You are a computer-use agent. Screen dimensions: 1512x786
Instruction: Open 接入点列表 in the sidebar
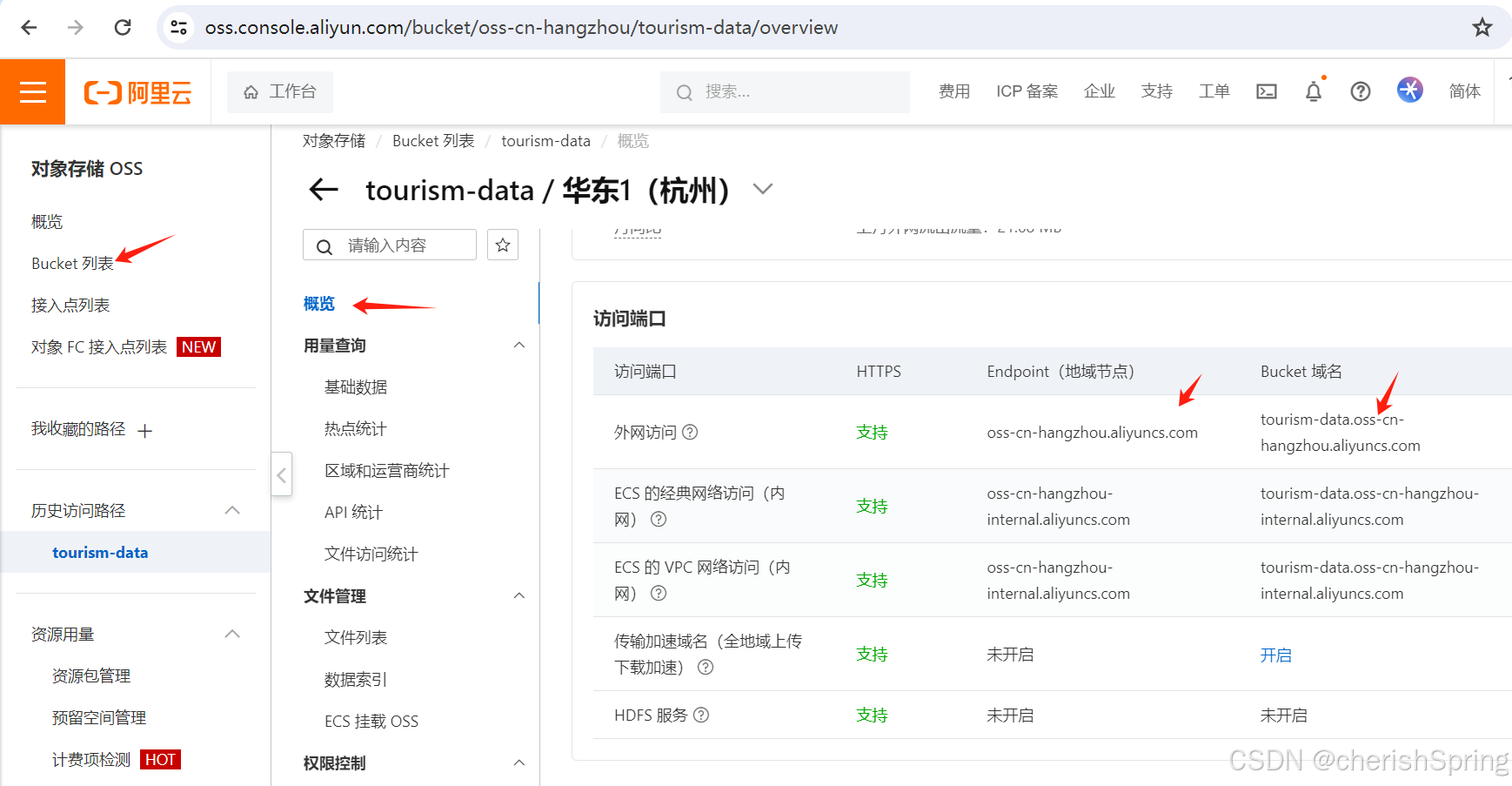70,306
